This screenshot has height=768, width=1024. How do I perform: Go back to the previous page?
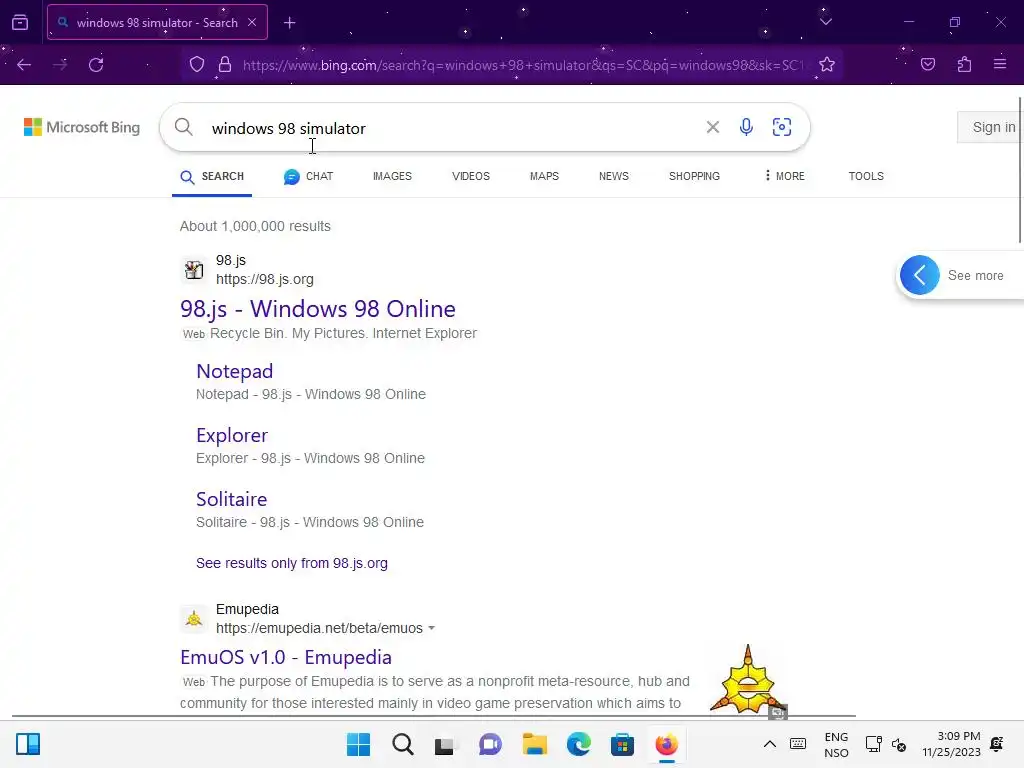[x=24, y=65]
